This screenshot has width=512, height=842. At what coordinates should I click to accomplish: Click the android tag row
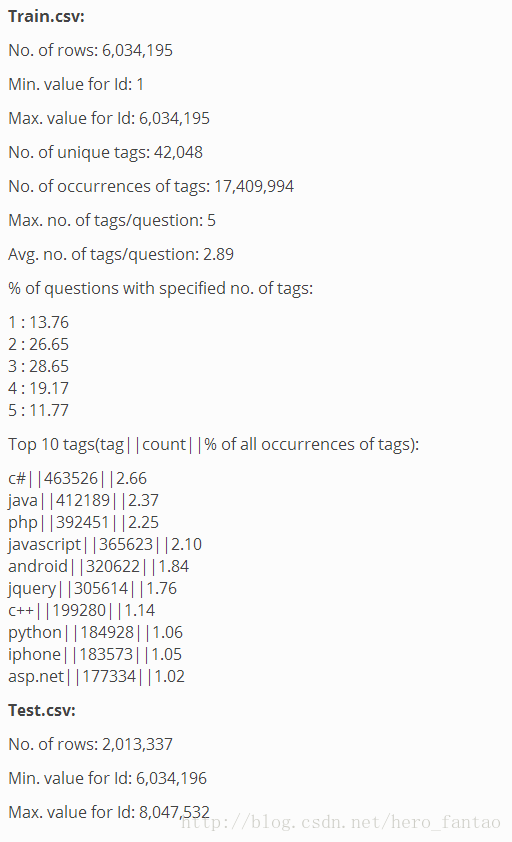pyautogui.click(x=98, y=567)
